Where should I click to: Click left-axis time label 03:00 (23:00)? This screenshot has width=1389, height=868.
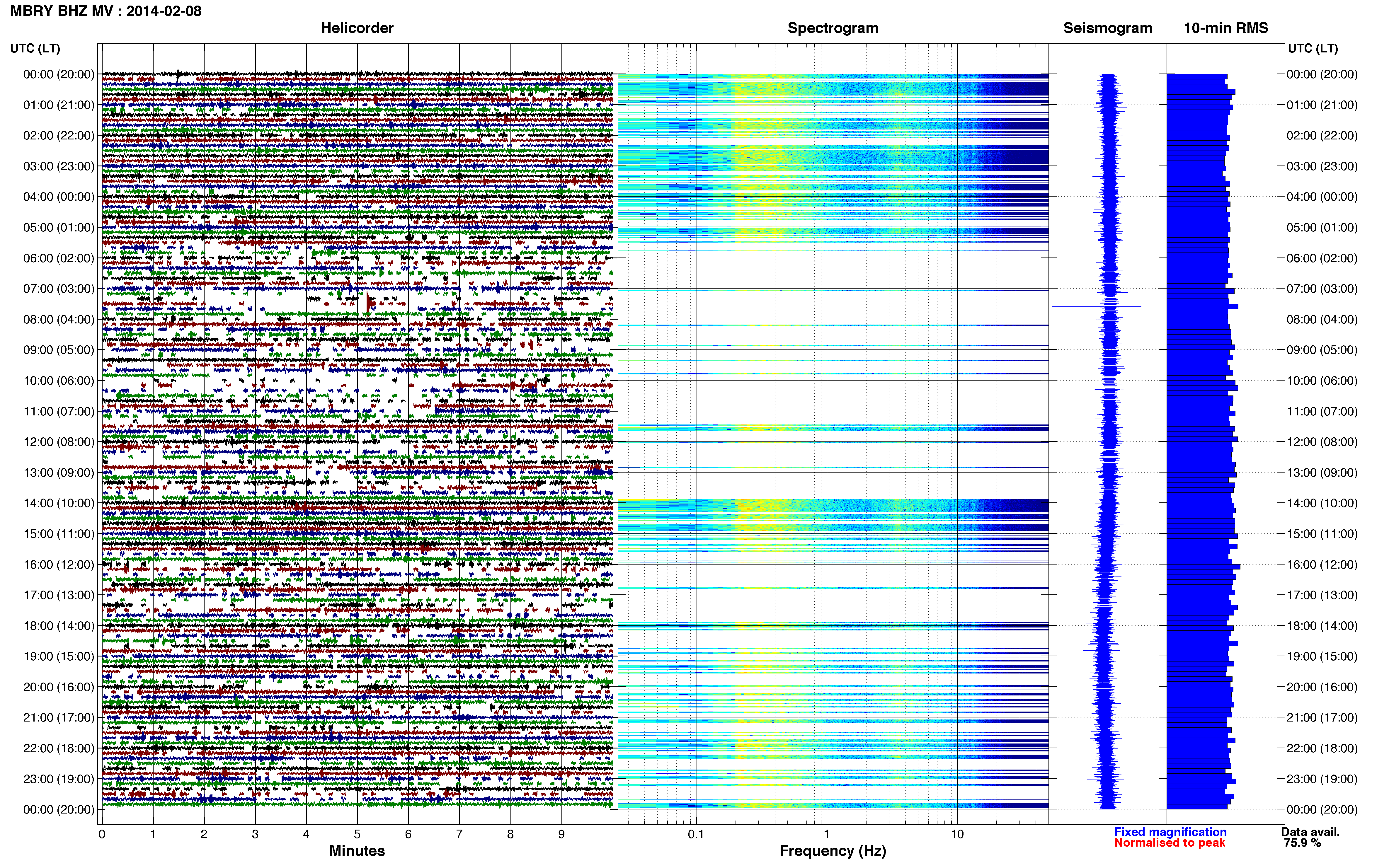tap(59, 166)
